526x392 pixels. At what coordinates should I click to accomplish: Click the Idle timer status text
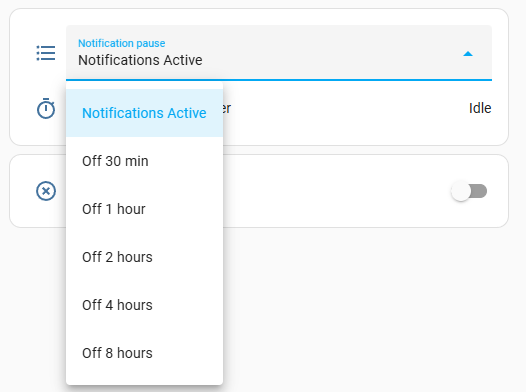click(x=480, y=108)
